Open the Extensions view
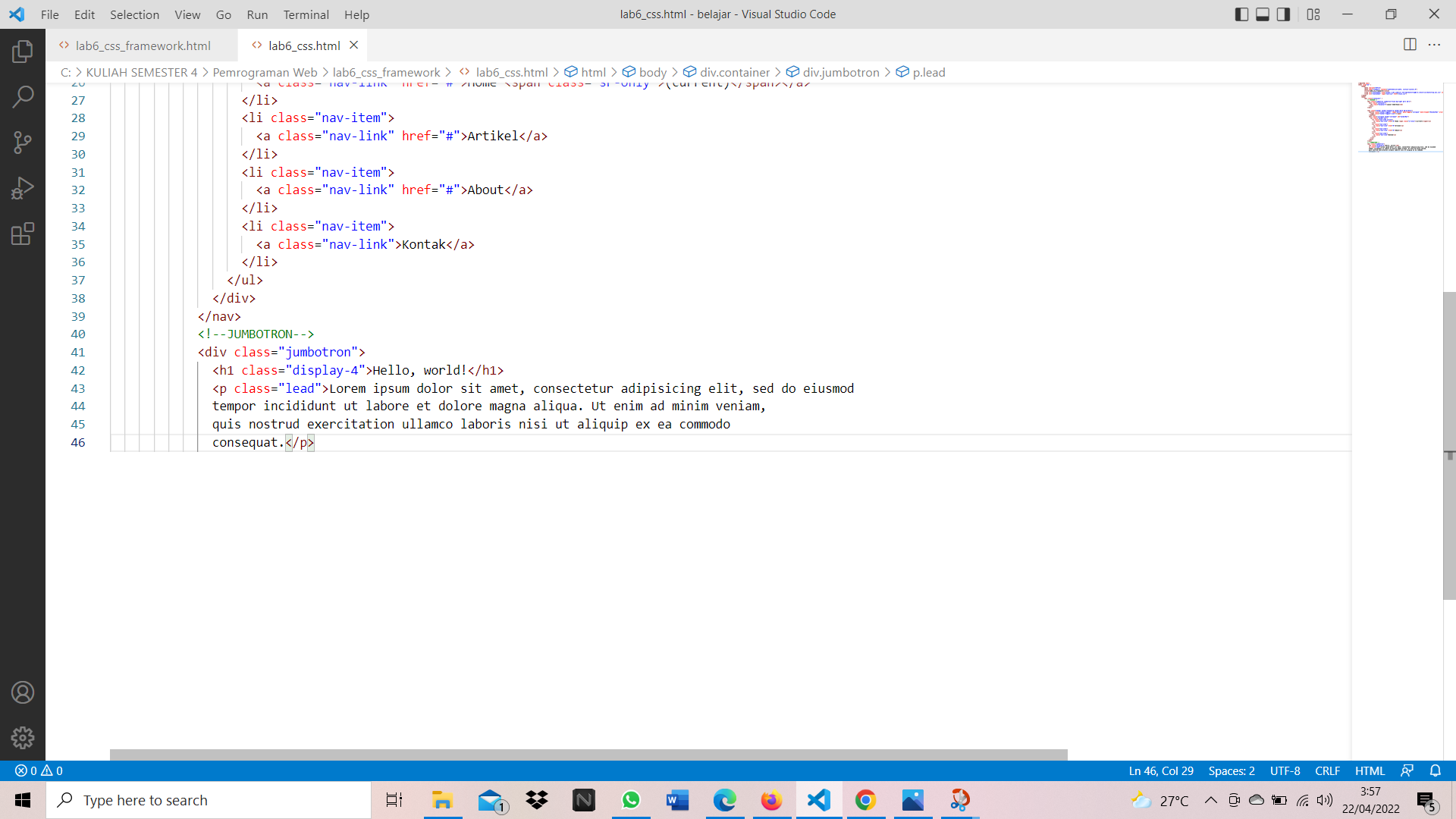 [x=22, y=234]
